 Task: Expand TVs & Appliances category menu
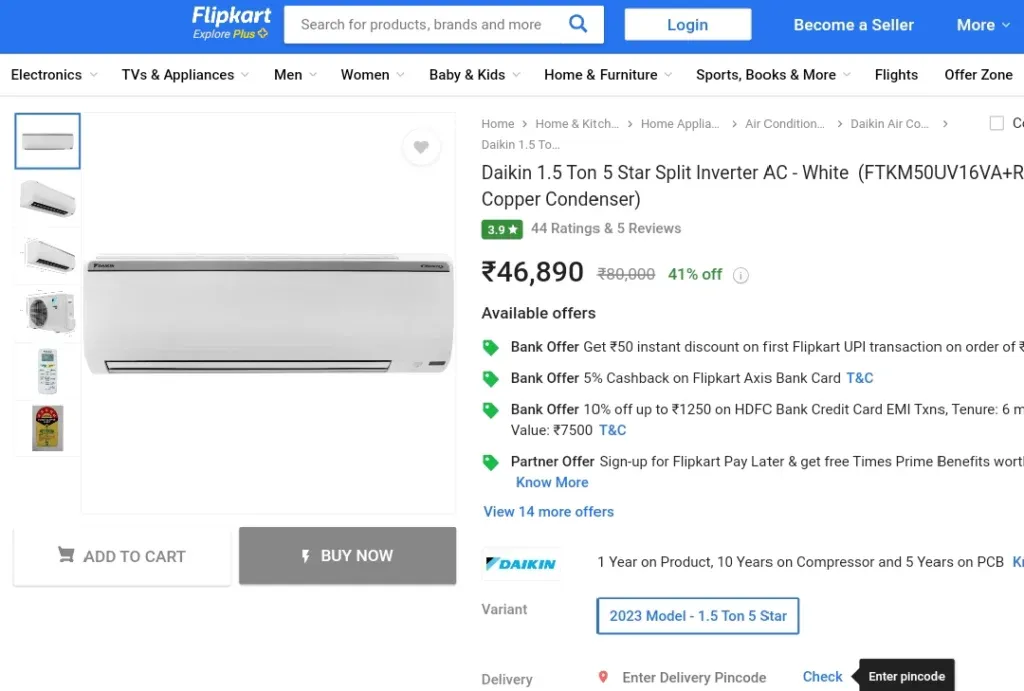[185, 74]
